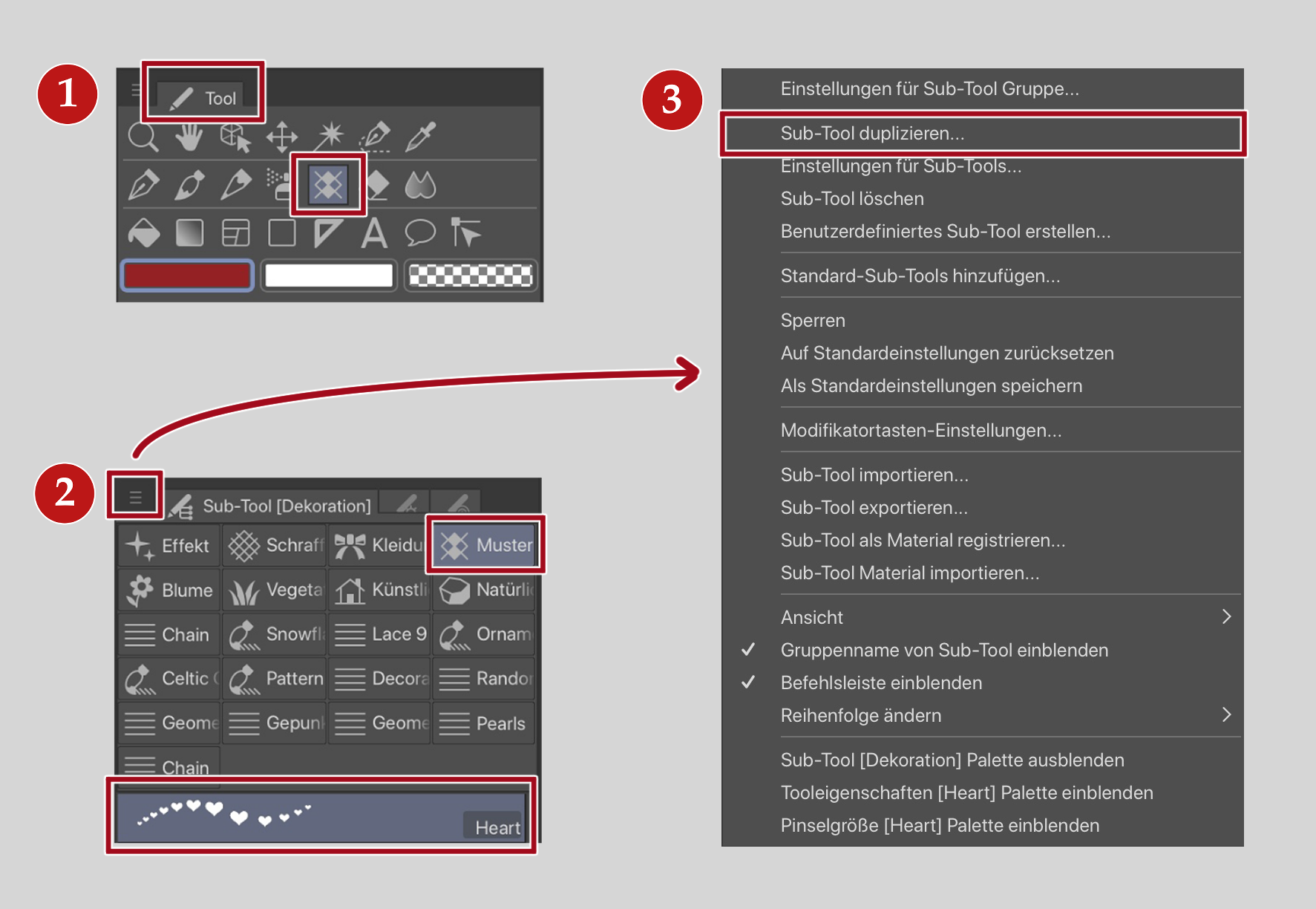This screenshot has width=1316, height=909.
Task: Select the Text tool
Action: point(374,233)
